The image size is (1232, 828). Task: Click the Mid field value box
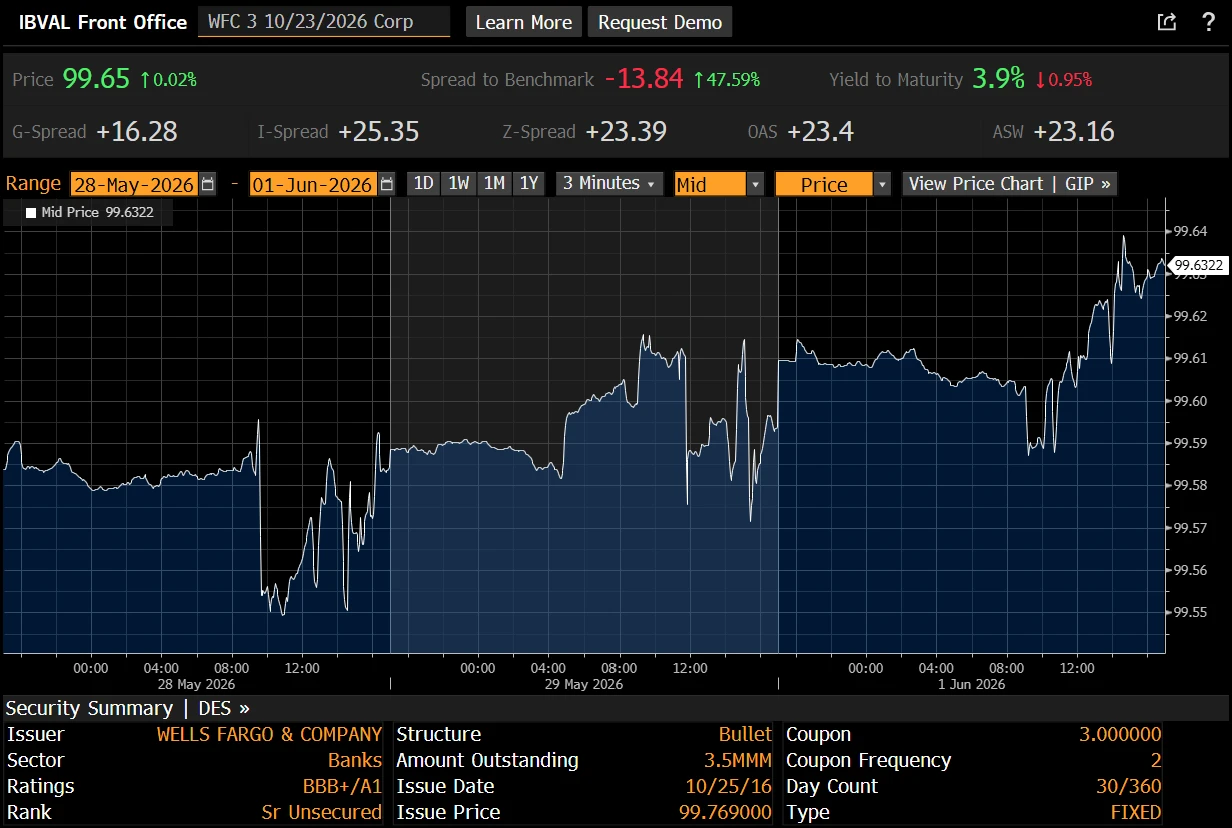point(710,185)
